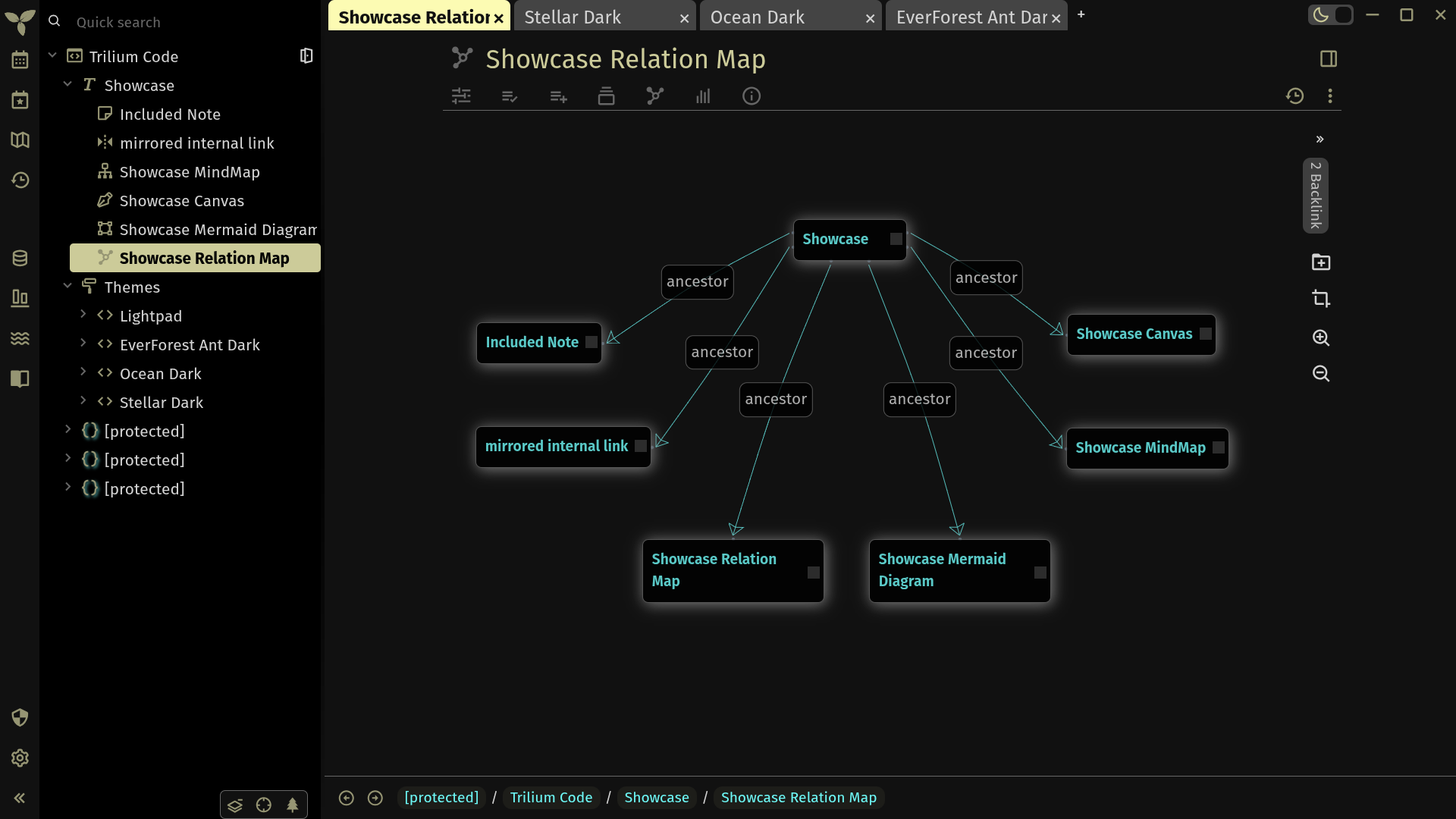Collapse the Trilium Code tree node
The height and width of the screenshot is (819, 1456).
(x=53, y=55)
